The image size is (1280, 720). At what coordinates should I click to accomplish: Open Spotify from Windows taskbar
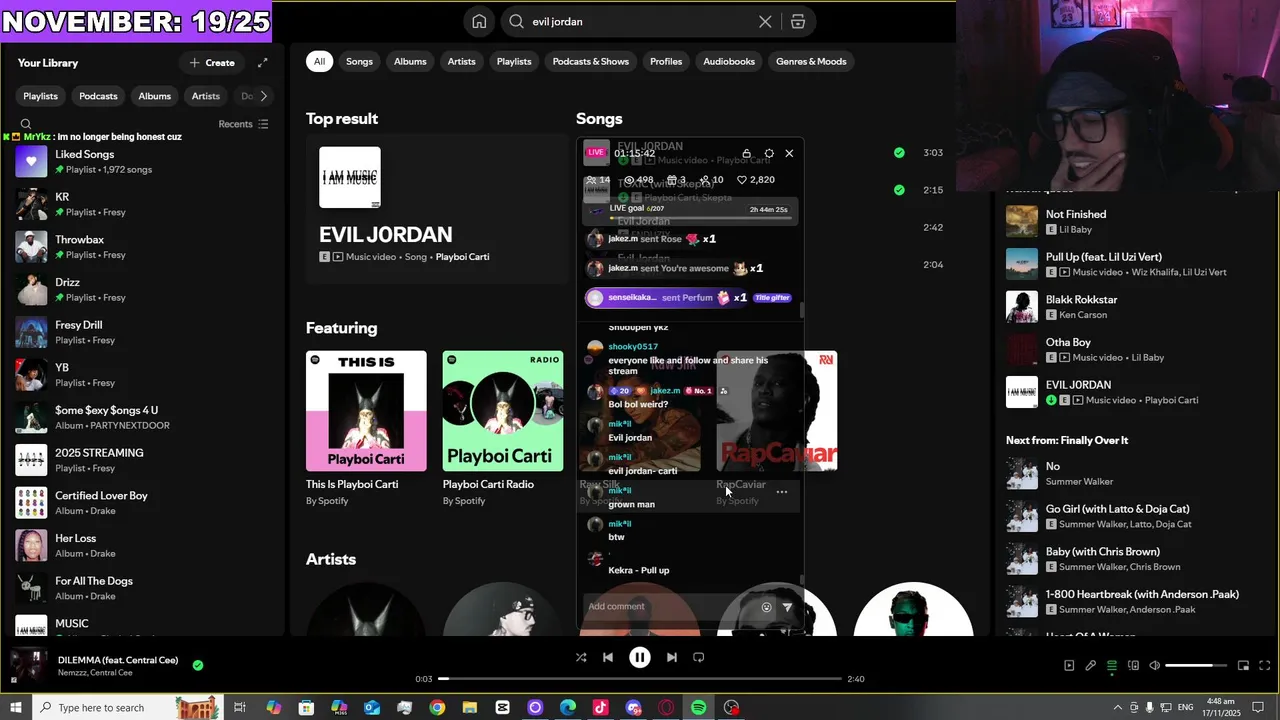point(699,707)
